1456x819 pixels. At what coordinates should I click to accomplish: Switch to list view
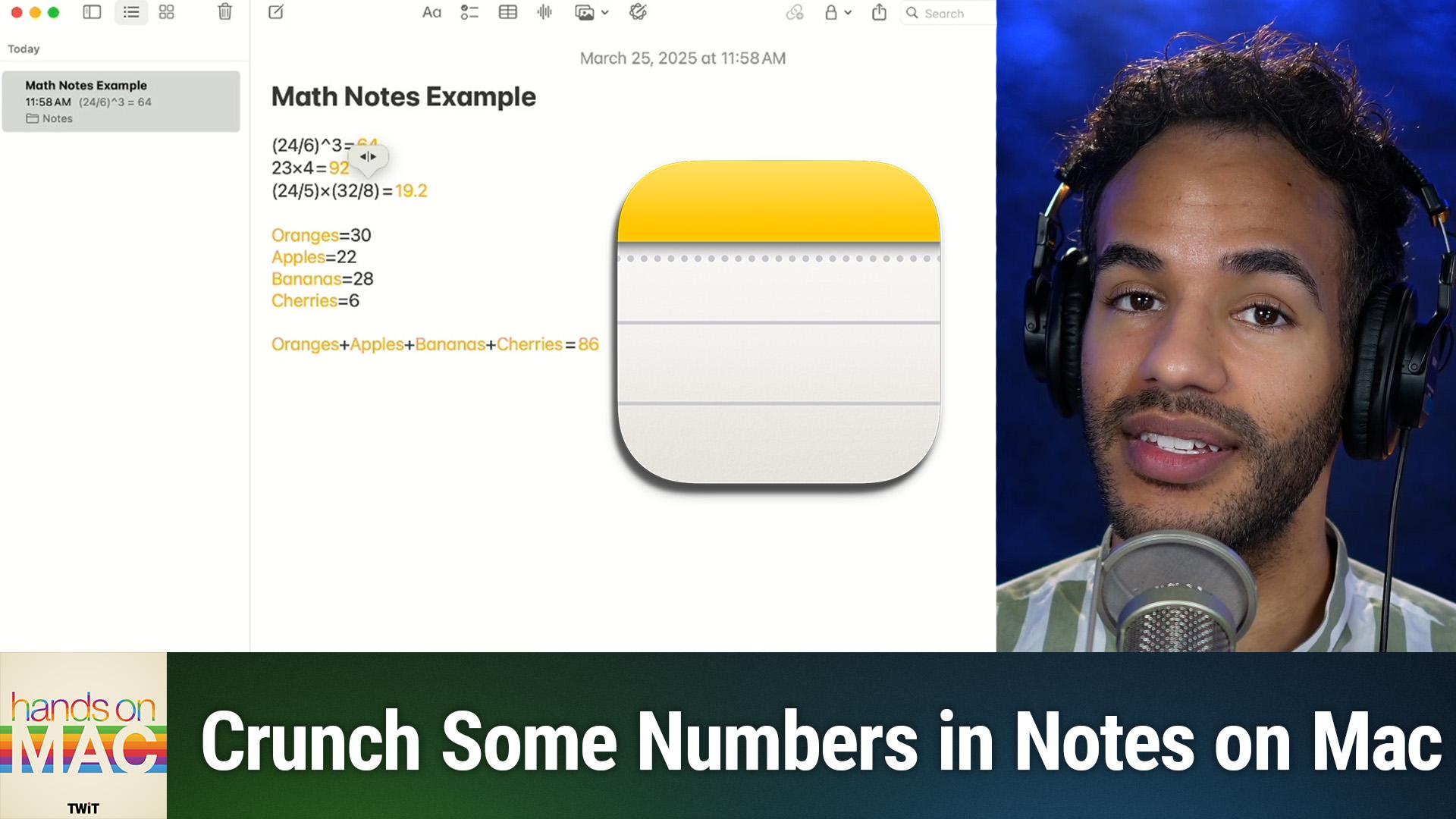pos(131,12)
